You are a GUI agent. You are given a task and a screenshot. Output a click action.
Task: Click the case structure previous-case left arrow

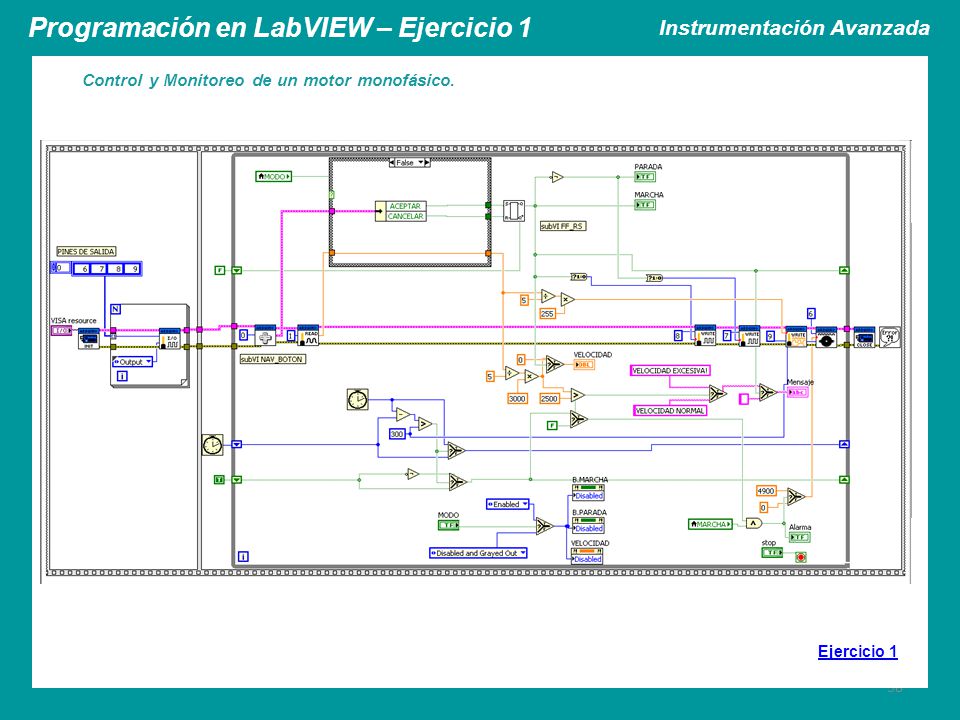392,163
